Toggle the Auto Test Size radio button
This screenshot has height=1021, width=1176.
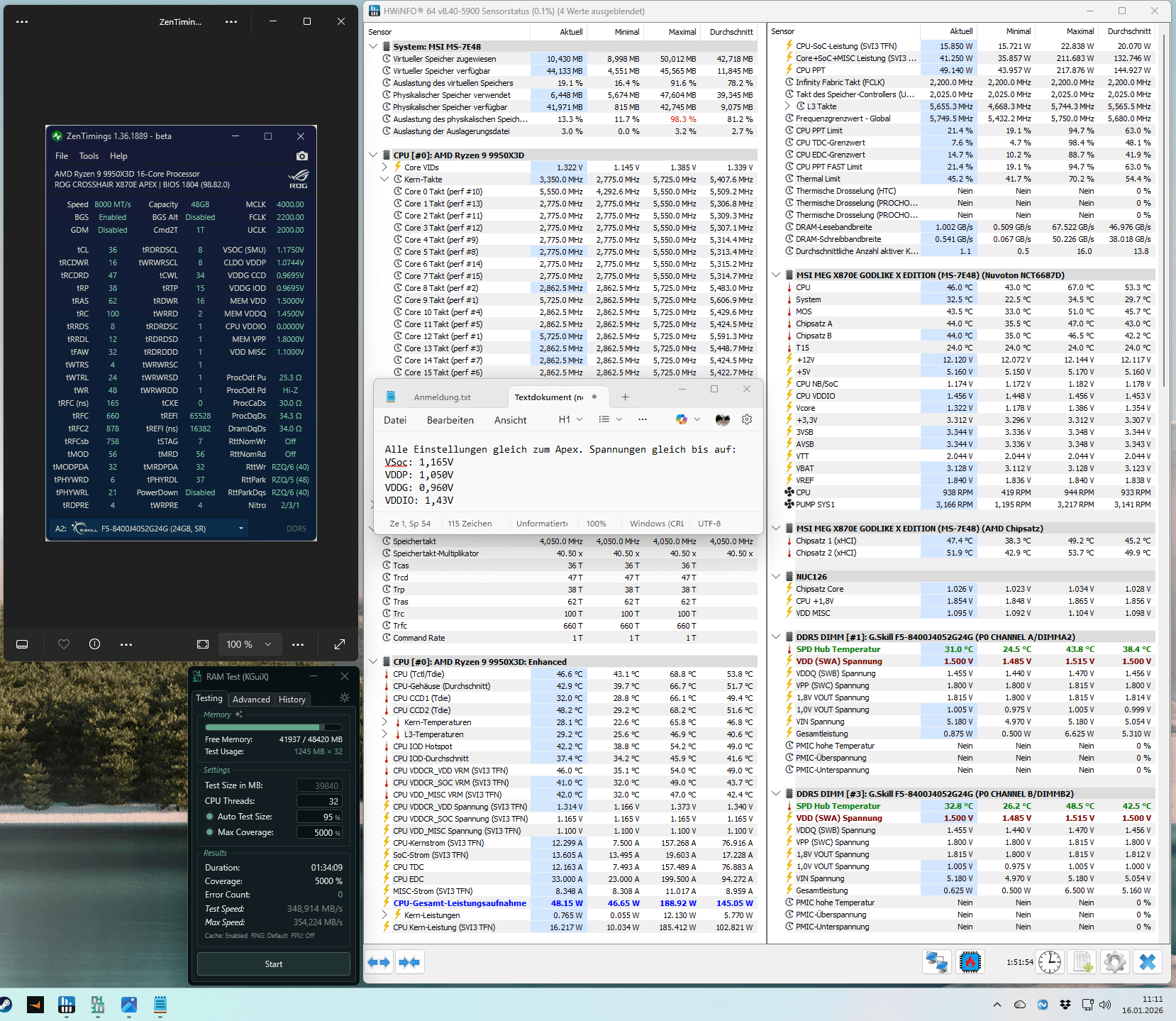(x=210, y=817)
